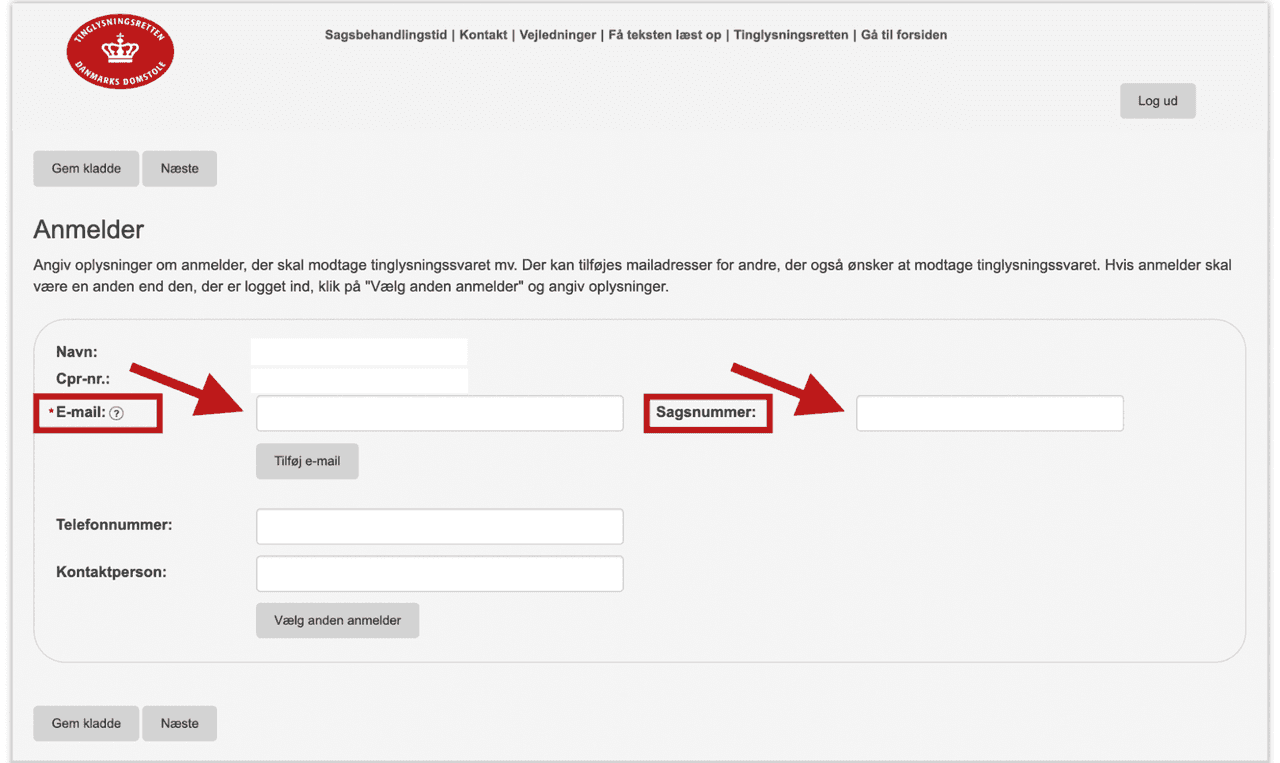Click into the Telefonnummer field
The width and height of the screenshot is (1280, 763).
(x=439, y=526)
